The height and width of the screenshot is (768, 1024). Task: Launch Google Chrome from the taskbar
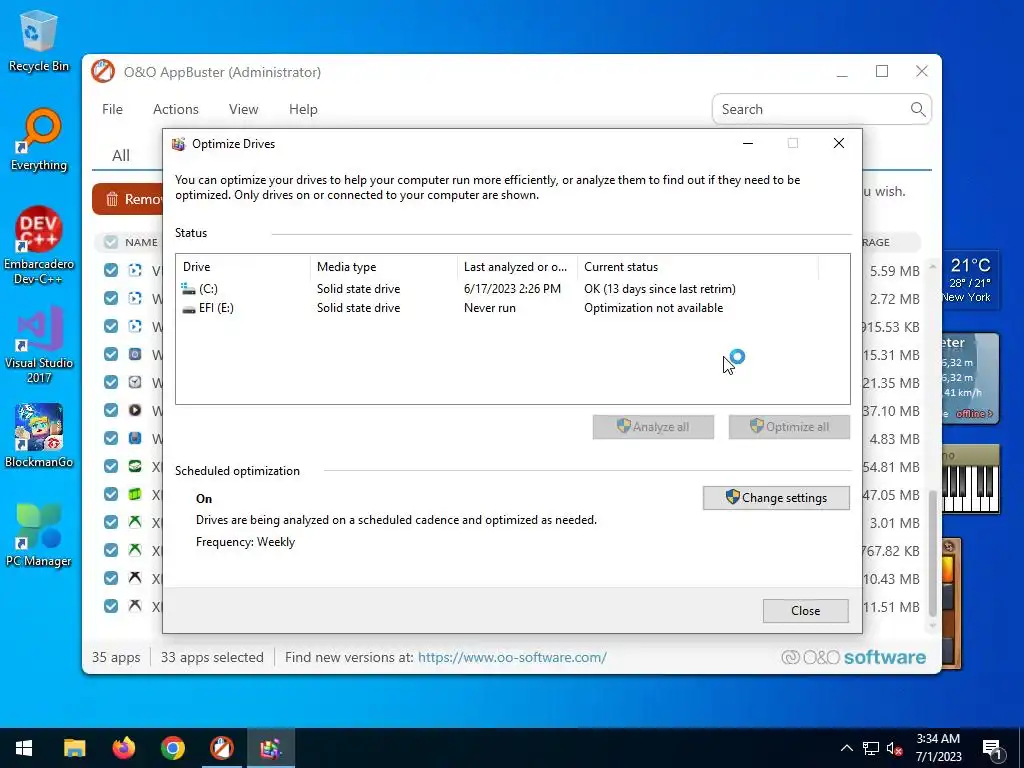pos(172,748)
